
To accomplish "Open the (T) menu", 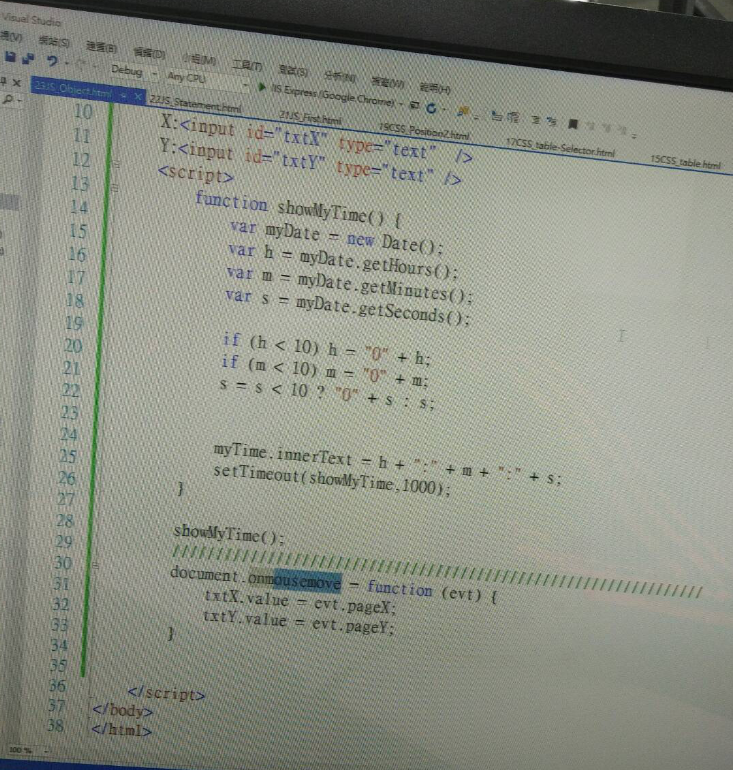I will (x=247, y=65).
